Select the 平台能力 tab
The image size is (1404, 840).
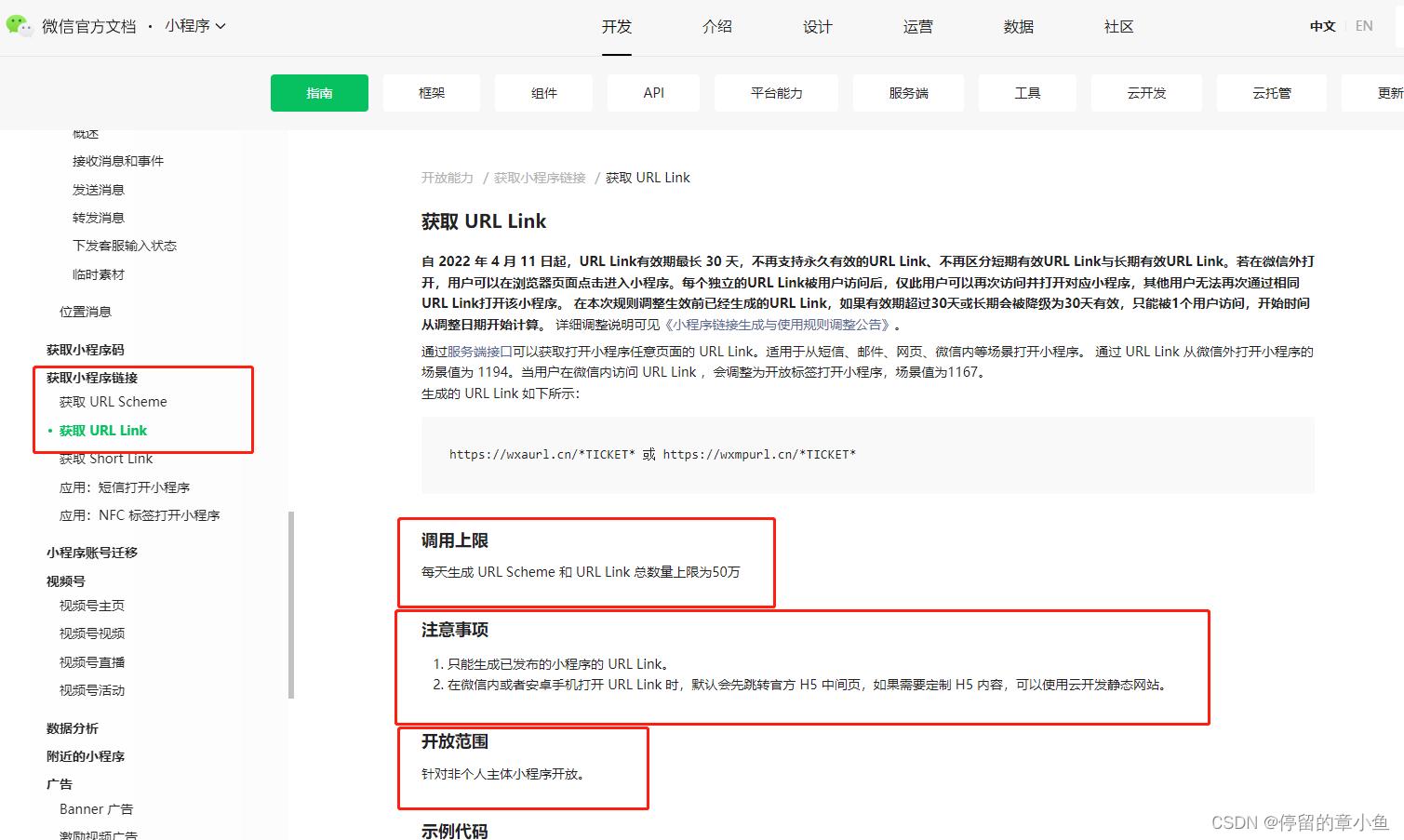(777, 93)
